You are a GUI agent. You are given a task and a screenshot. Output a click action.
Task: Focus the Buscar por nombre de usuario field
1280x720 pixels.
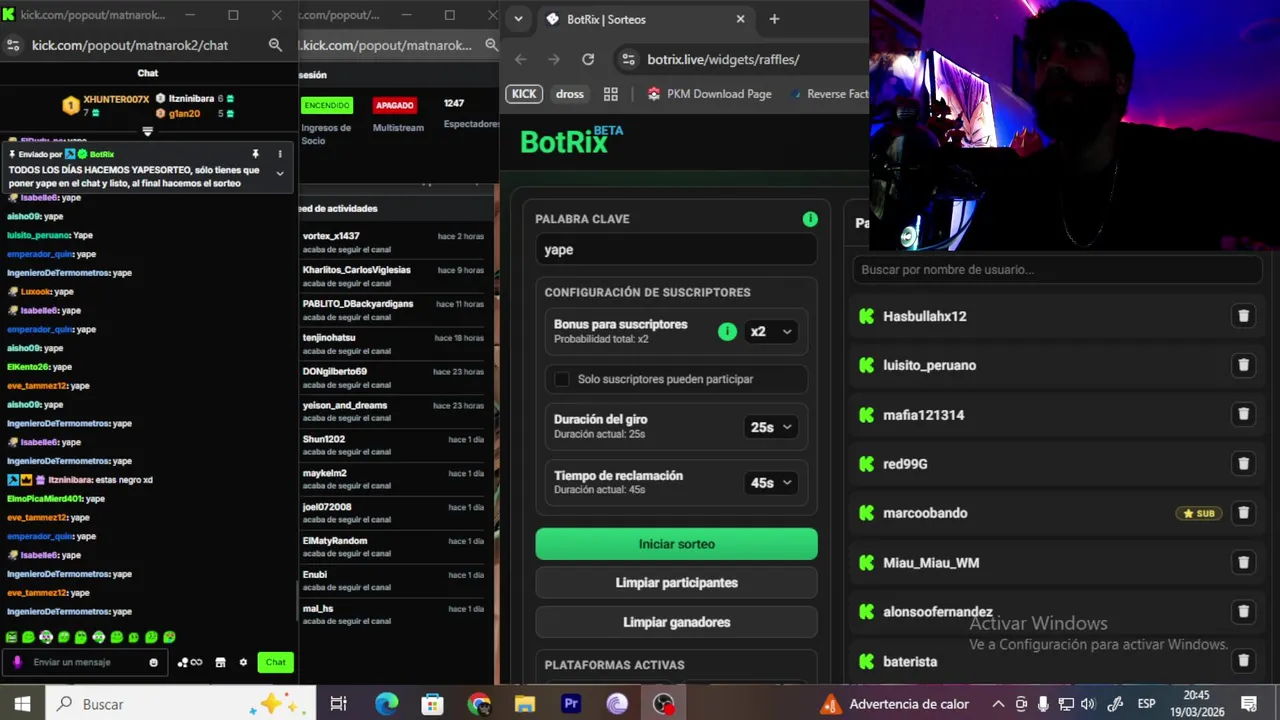(1056, 269)
